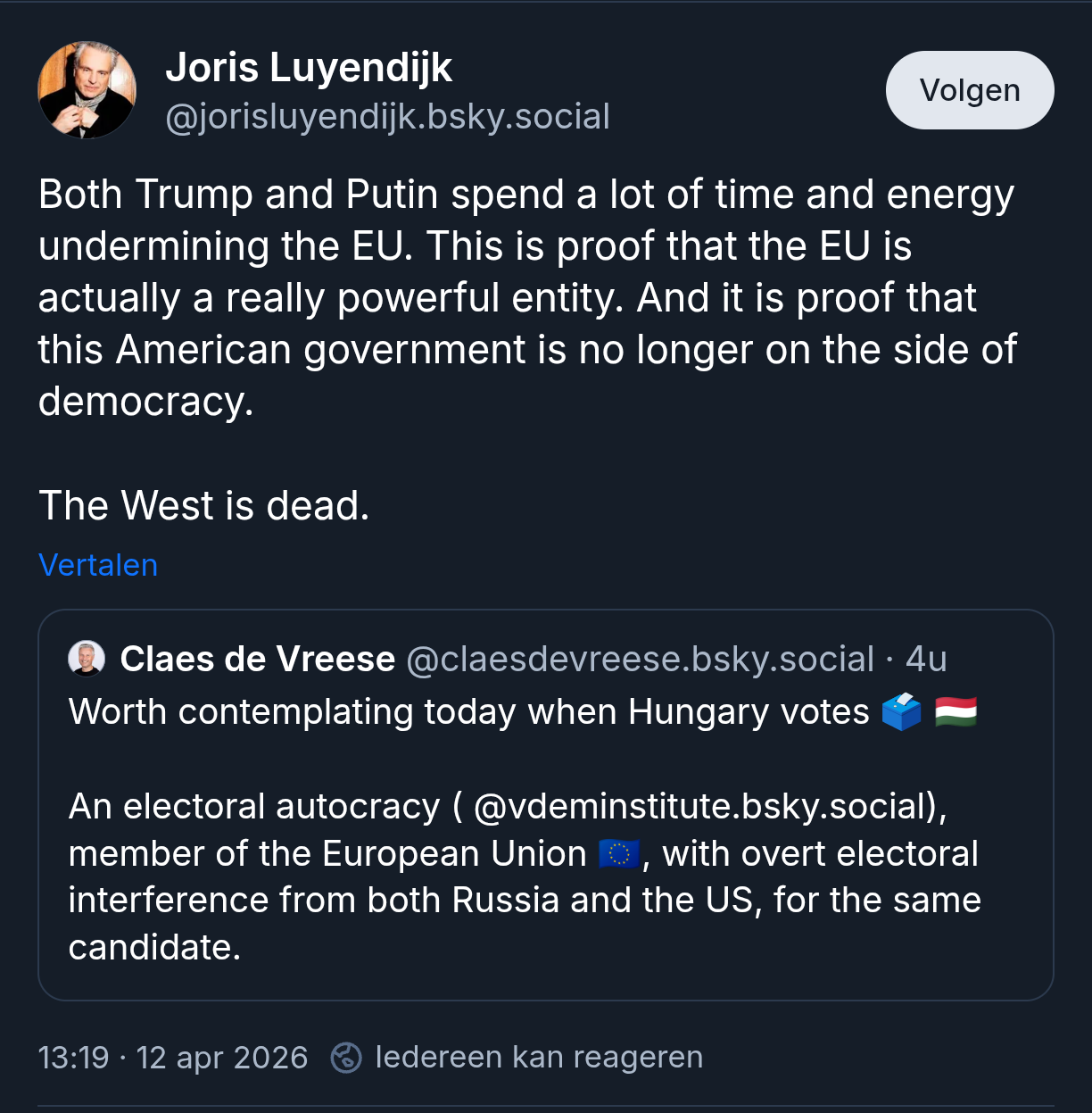Click the "Both Trump and Putin" paragraph
Image resolution: width=1092 pixels, height=1113 pixels.
point(526,297)
